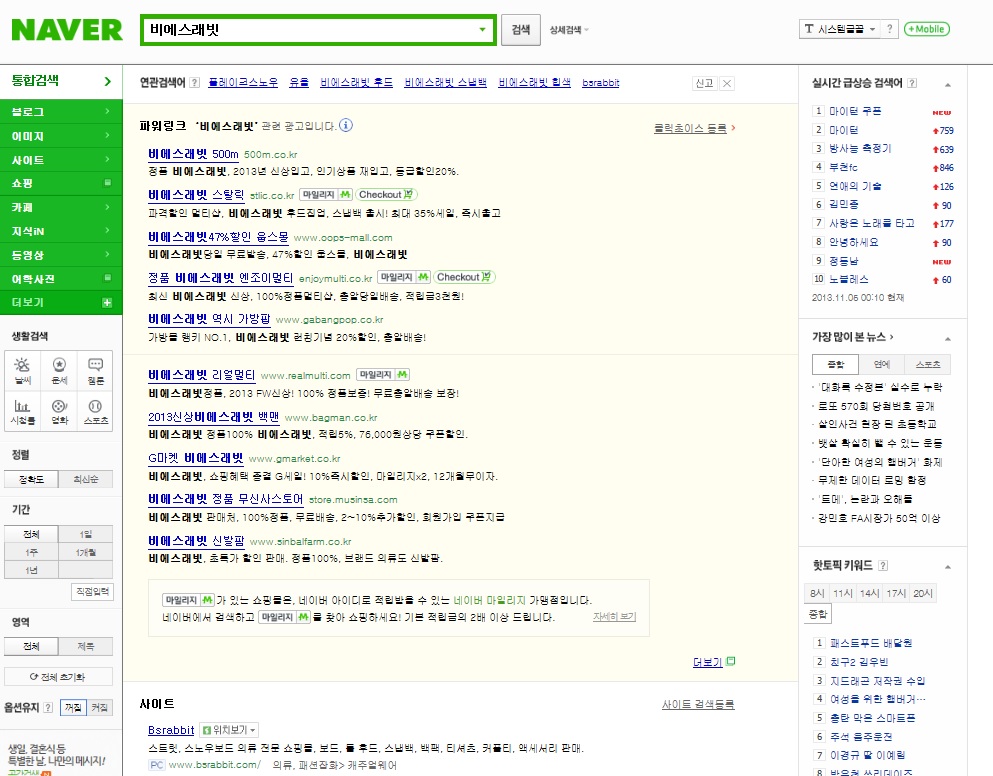Screen dimensions: 993x776
Task: Set search area to 제목
Action: coord(85,646)
